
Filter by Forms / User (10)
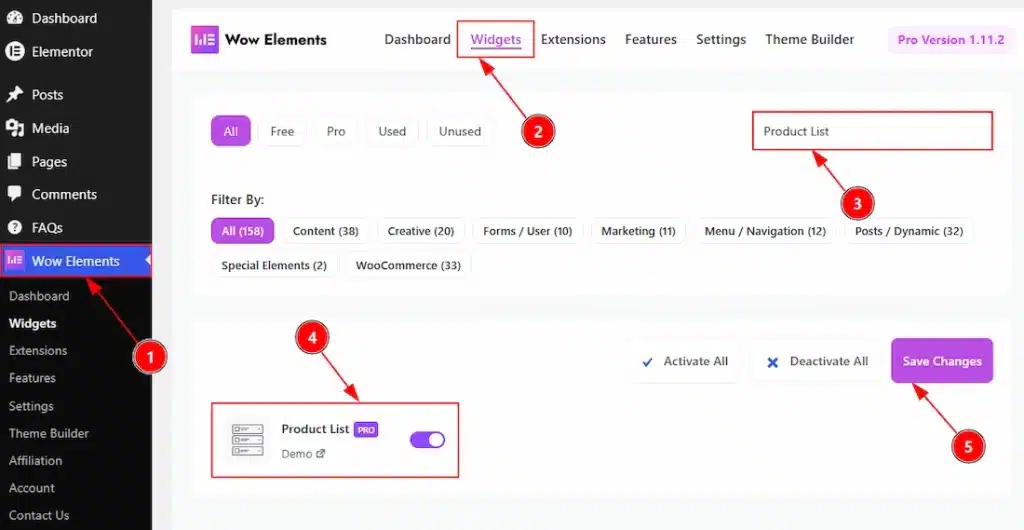tap(528, 231)
